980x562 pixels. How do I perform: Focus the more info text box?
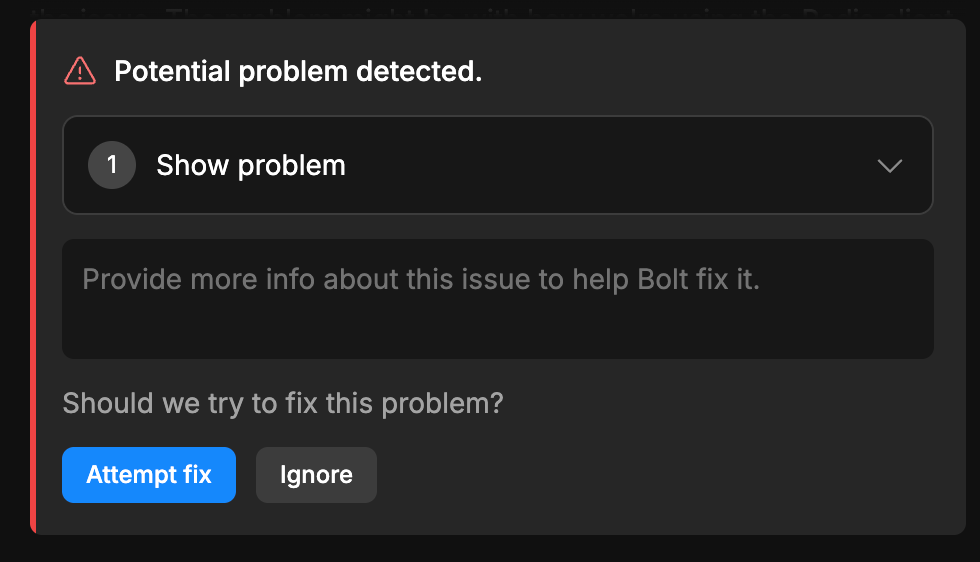pyautogui.click(x=497, y=298)
